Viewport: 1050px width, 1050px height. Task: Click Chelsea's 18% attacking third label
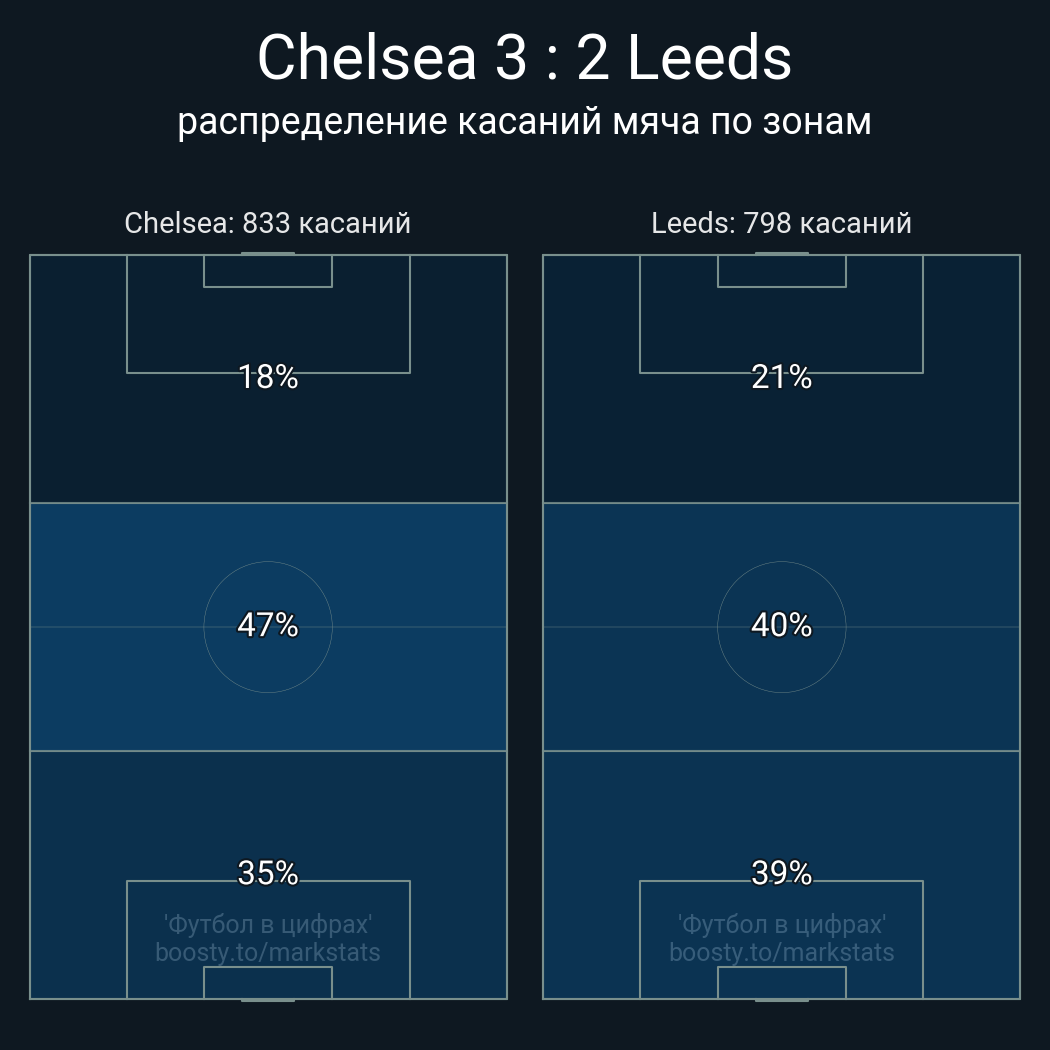click(x=268, y=377)
